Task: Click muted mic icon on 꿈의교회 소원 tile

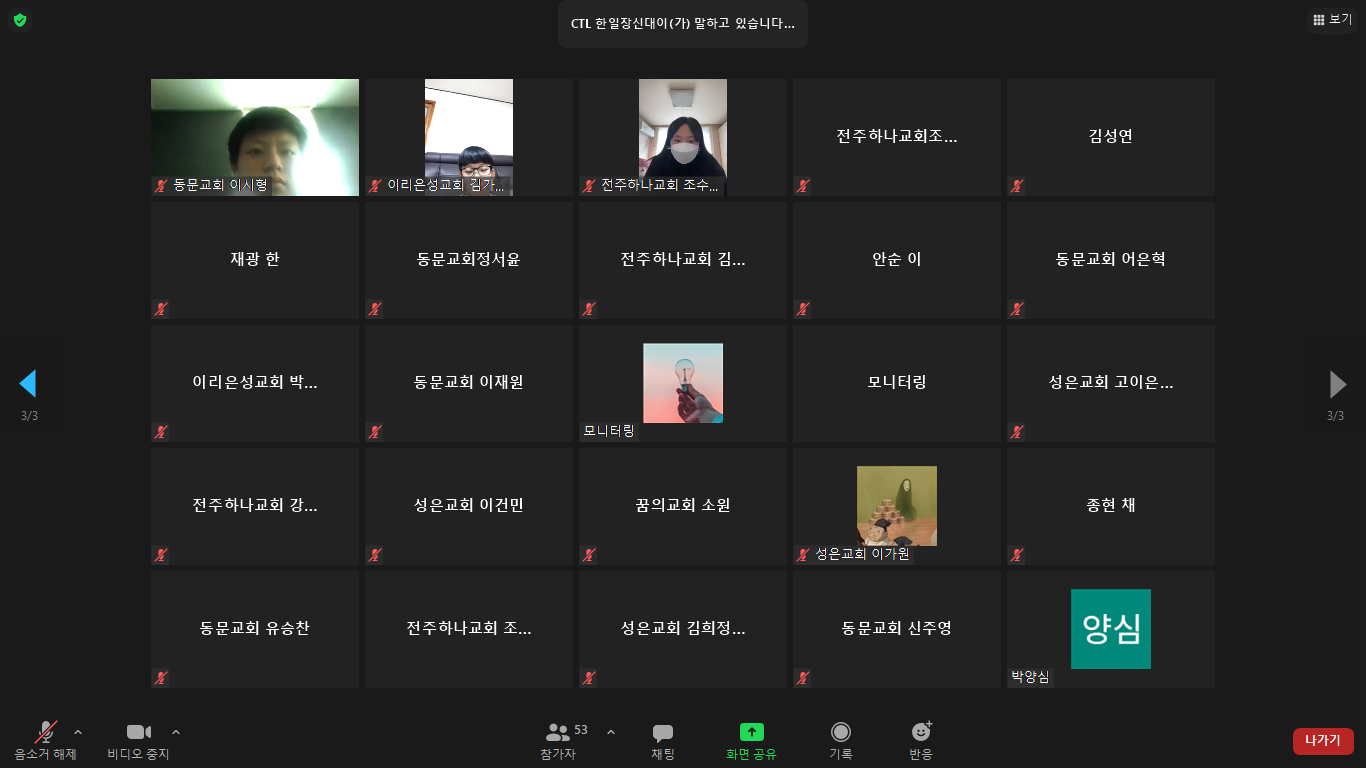Action: 589,555
